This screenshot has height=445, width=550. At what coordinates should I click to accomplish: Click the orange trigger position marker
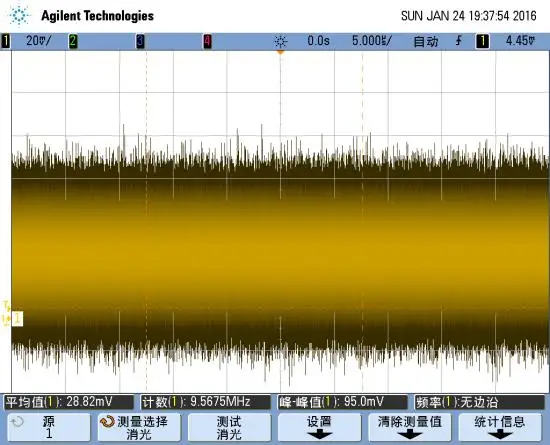pos(280,52)
